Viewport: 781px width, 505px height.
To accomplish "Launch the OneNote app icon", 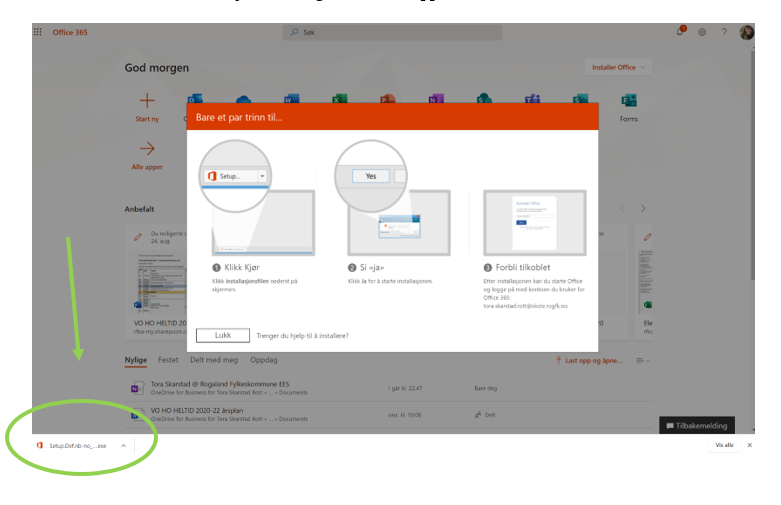I will pos(436,99).
